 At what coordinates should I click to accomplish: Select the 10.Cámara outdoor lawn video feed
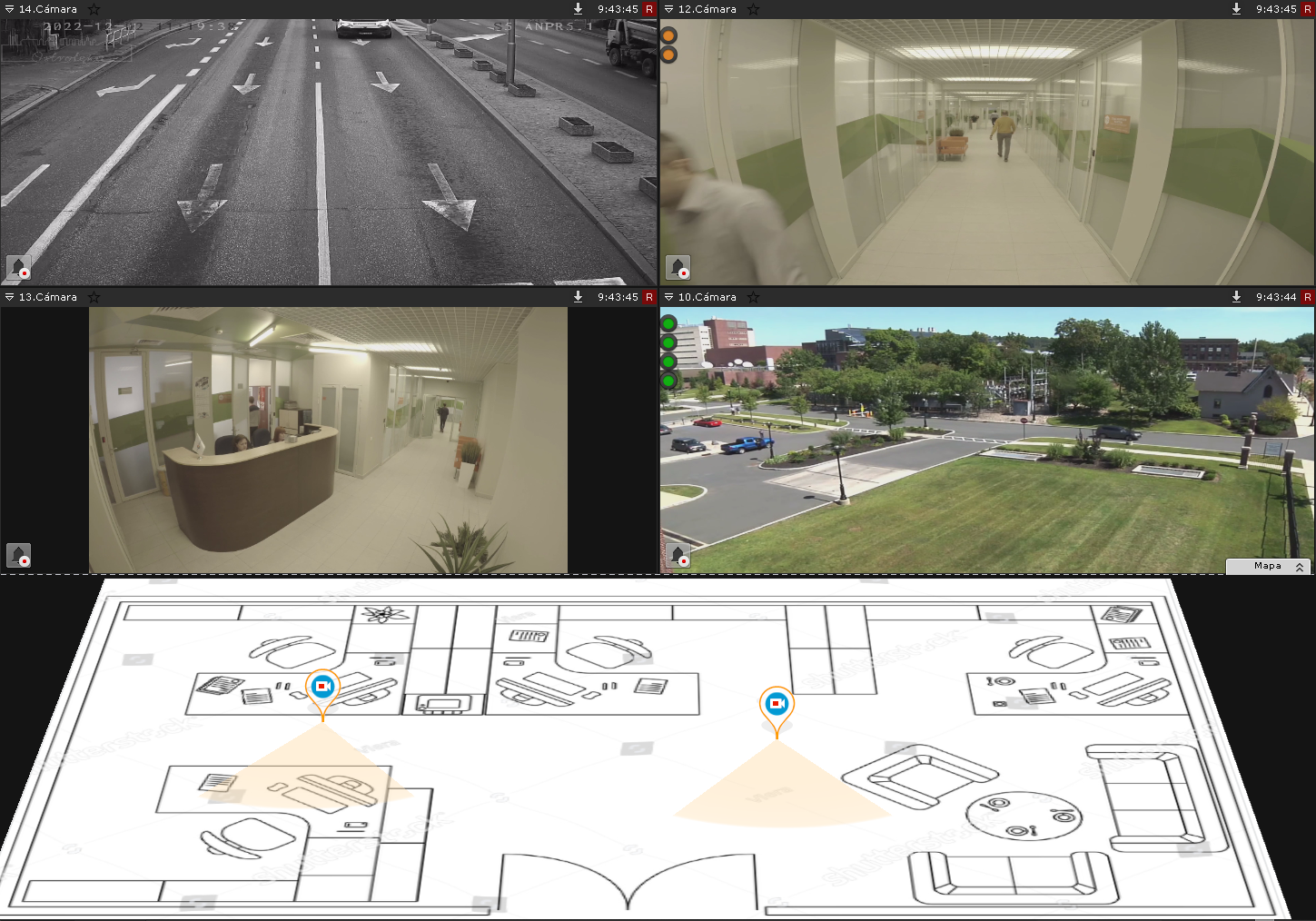click(987, 440)
